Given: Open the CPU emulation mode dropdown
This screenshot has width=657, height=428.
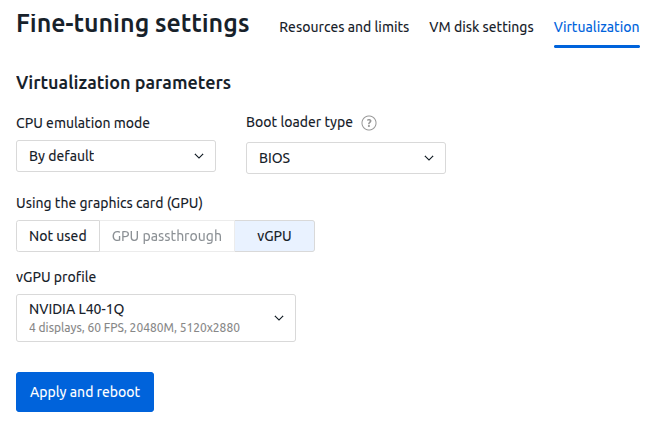Looking at the screenshot, I should pos(116,156).
